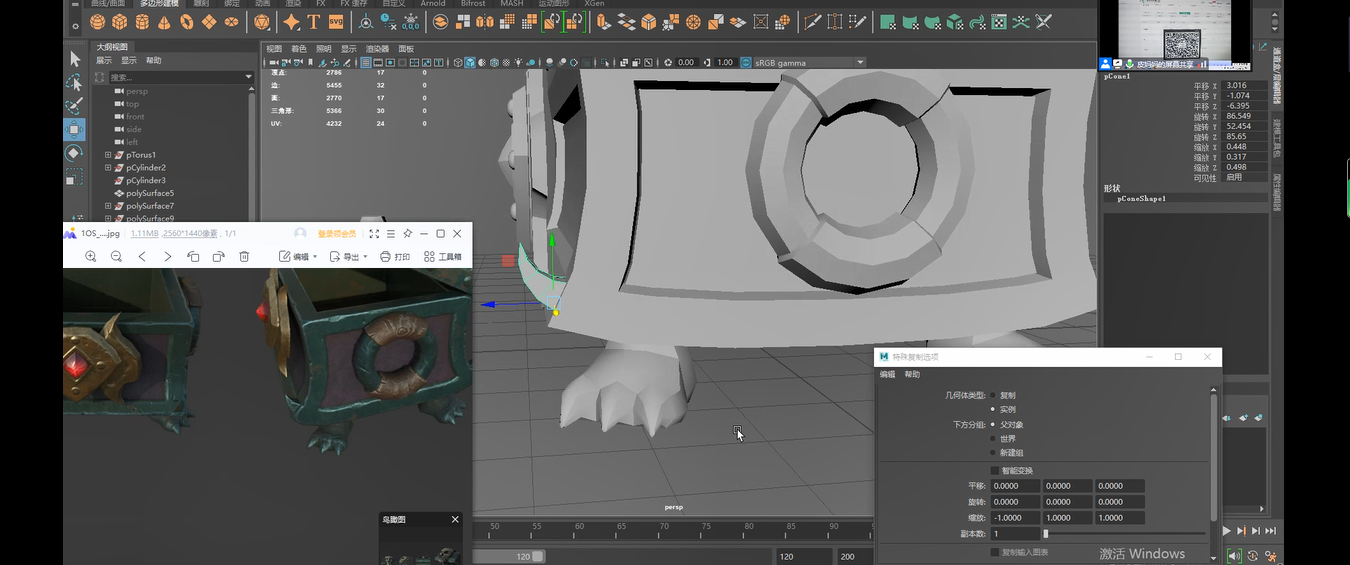Select the polygon Type text tool
The height and width of the screenshot is (565, 1350).
pyautogui.click(x=313, y=22)
